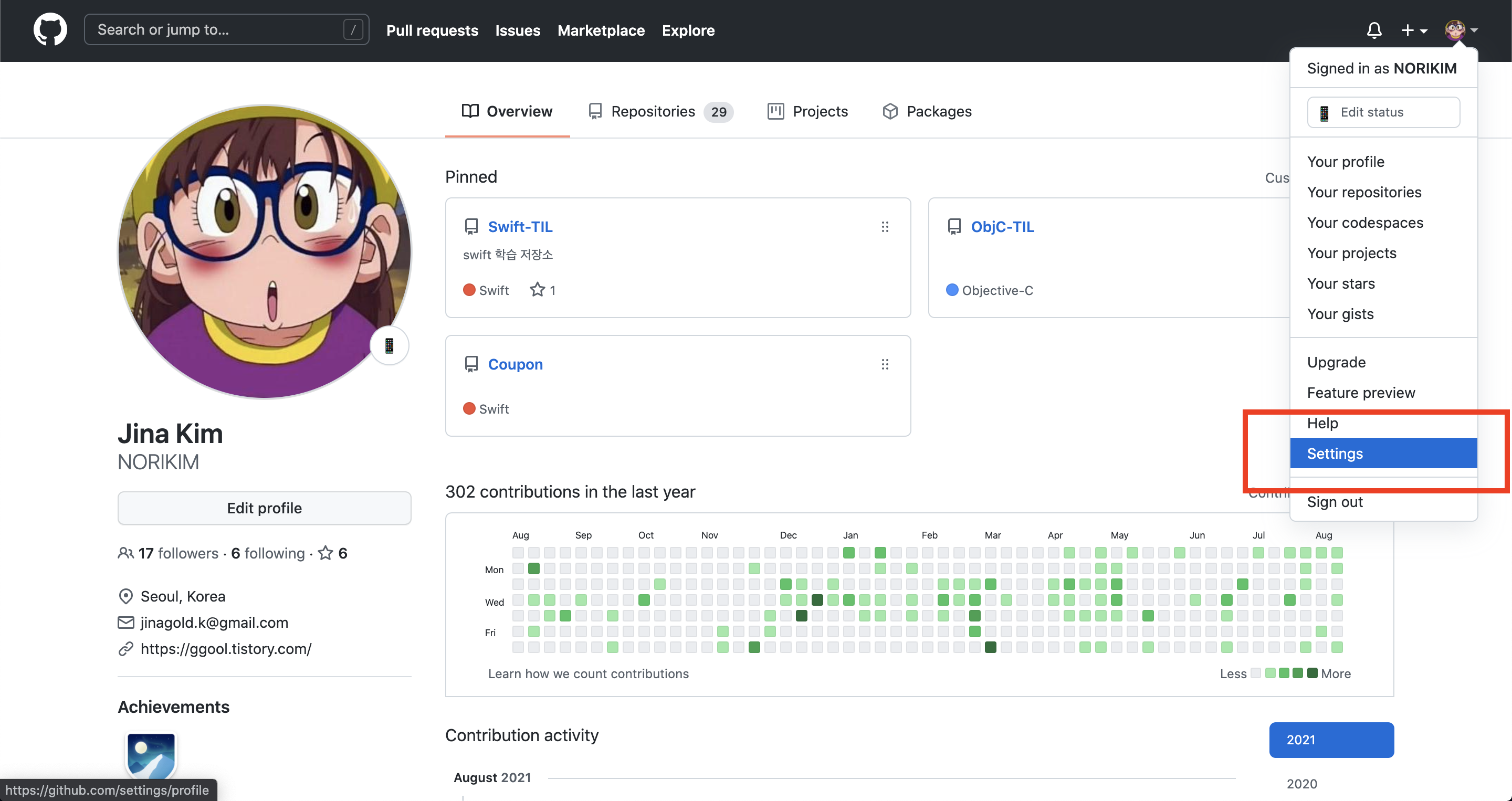Click the GitHub Octocat logo
Screen dimensions: 1512x801
coord(50,29)
